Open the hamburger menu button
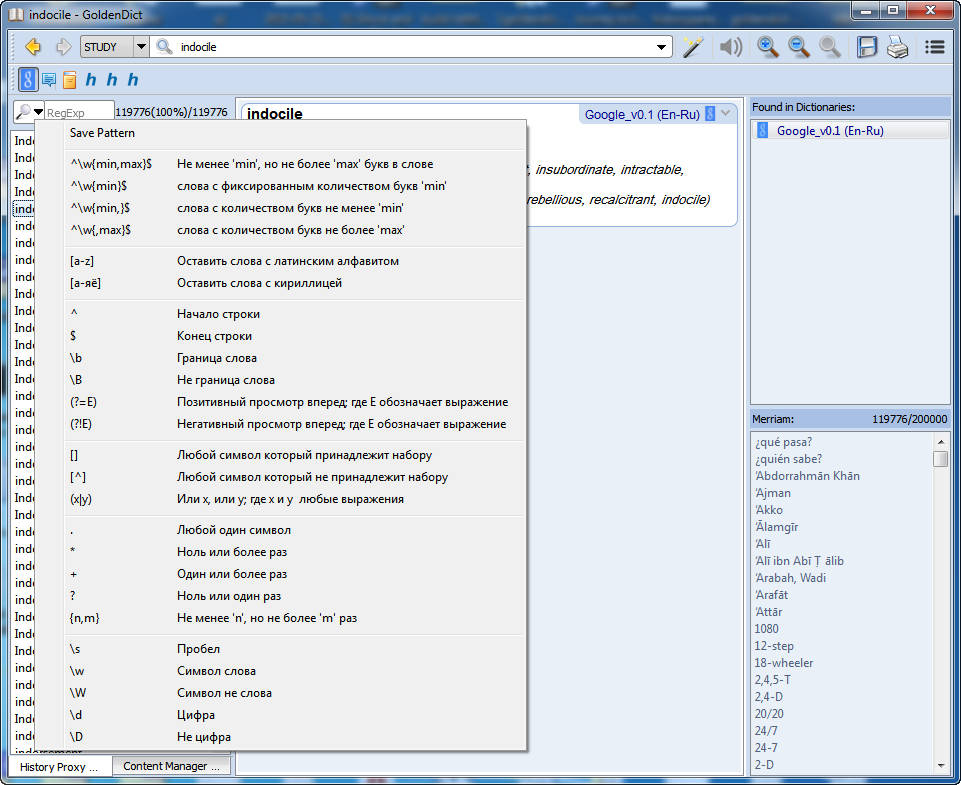The width and height of the screenshot is (961, 785). click(x=935, y=47)
